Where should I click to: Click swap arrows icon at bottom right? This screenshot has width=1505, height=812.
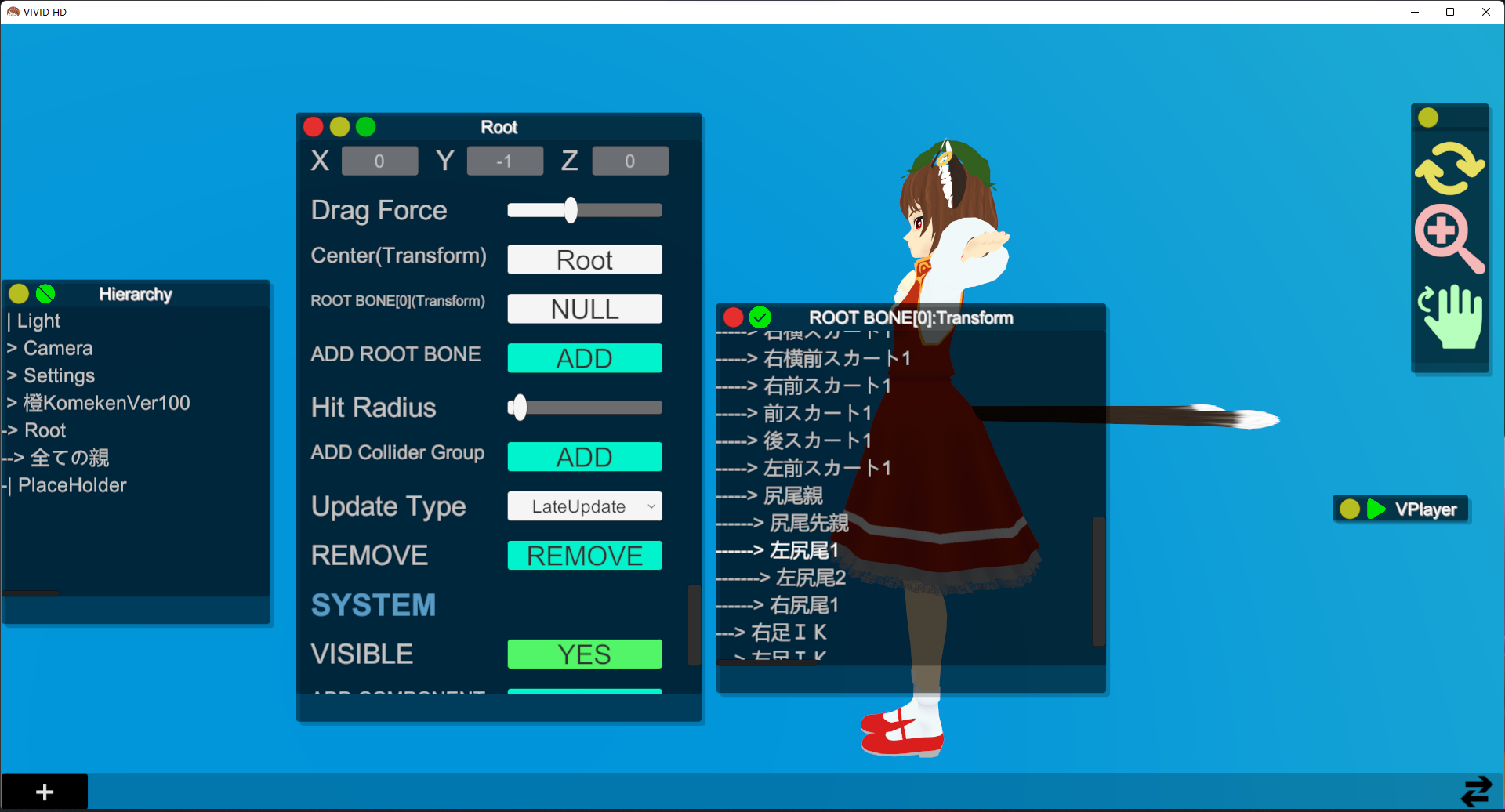tap(1477, 792)
